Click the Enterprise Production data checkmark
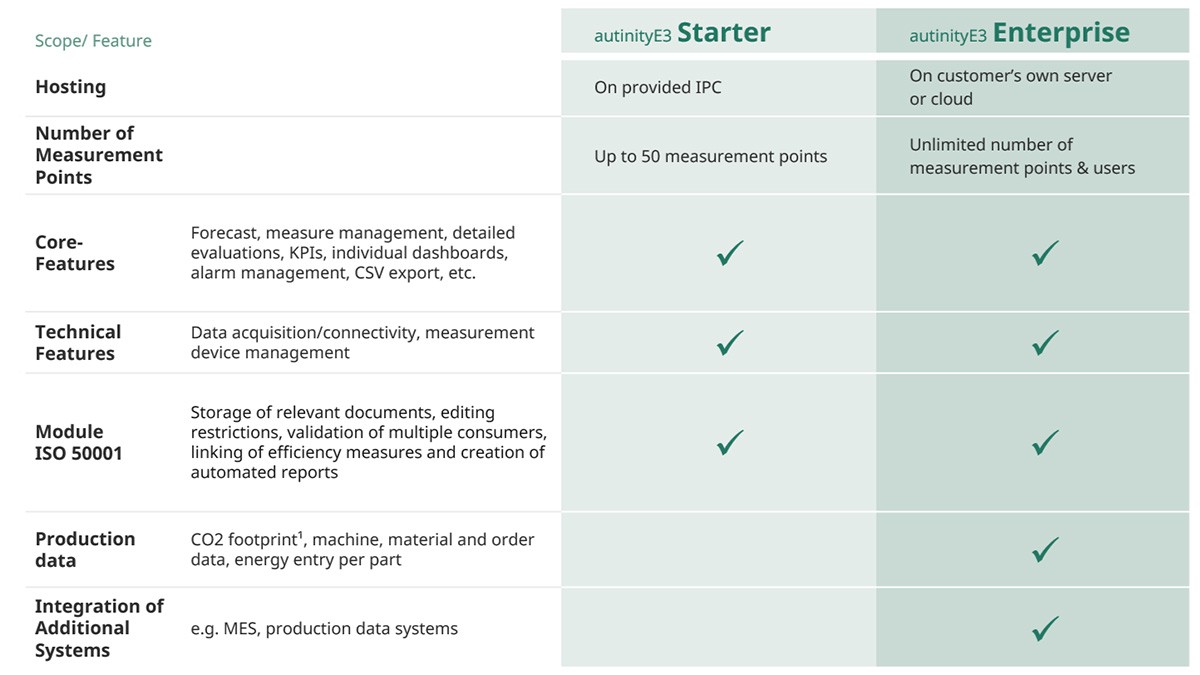 coord(1045,549)
